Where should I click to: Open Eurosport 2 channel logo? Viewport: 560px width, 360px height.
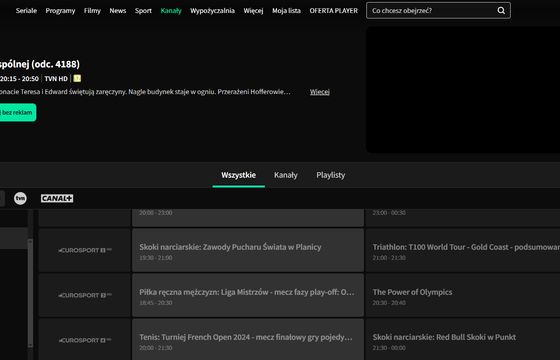click(85, 295)
